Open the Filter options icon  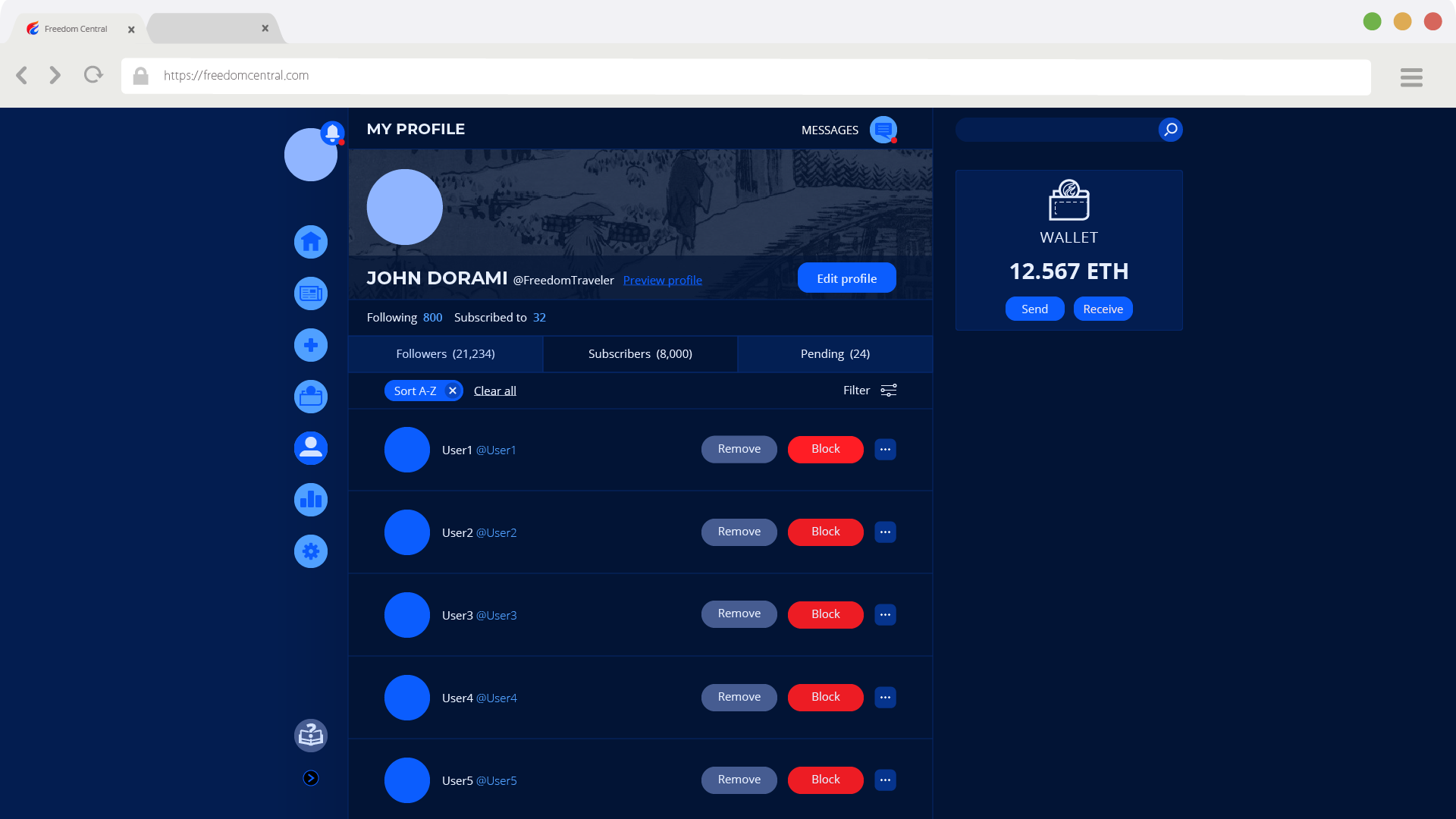pyautogui.click(x=889, y=391)
